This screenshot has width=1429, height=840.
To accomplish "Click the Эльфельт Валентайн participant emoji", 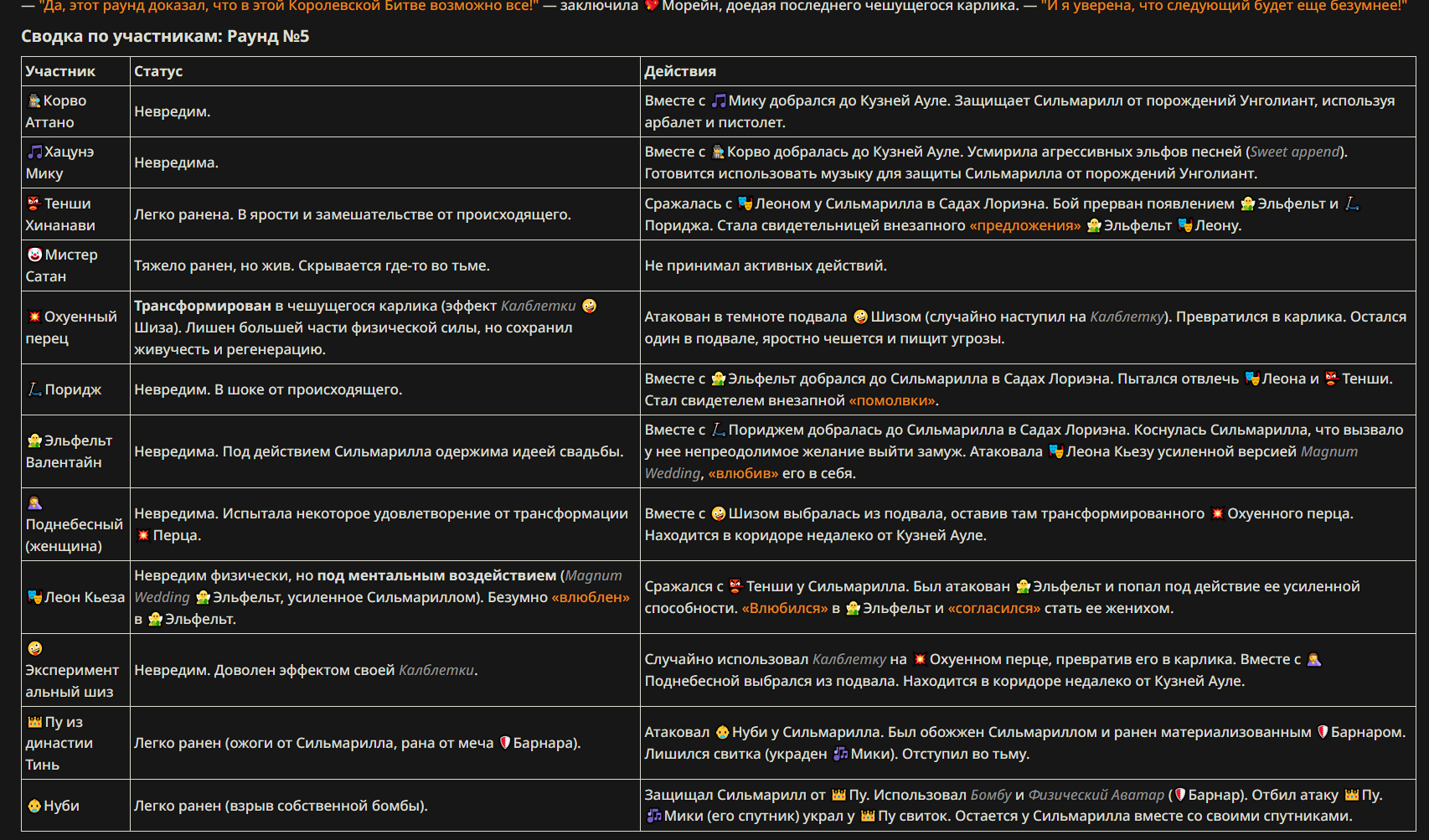I will coord(34,441).
